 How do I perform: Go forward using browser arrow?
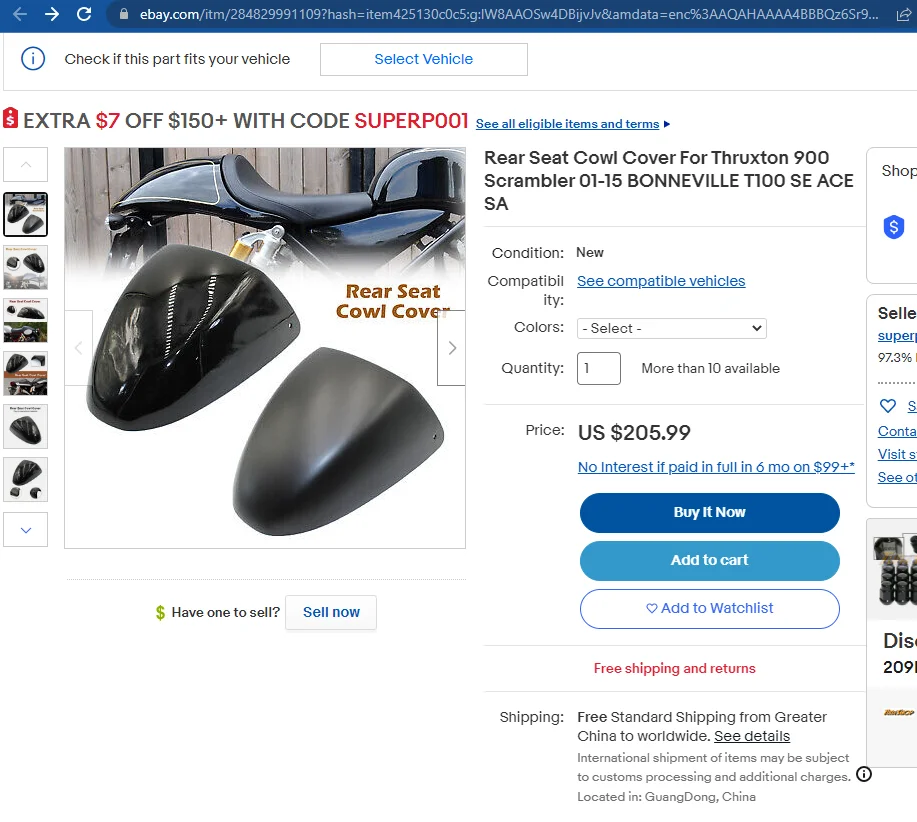click(52, 14)
